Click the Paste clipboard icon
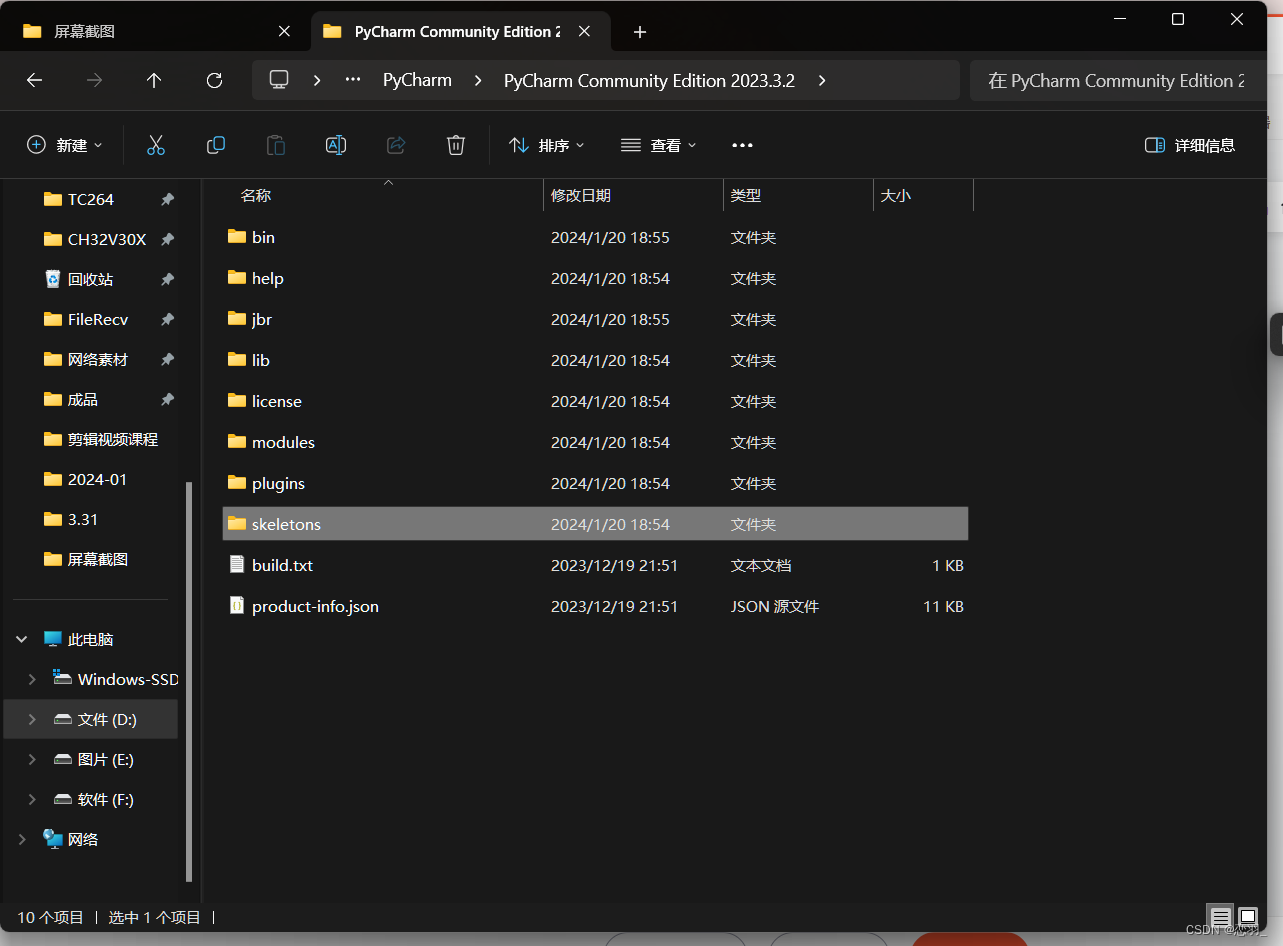1283x946 pixels. (276, 145)
